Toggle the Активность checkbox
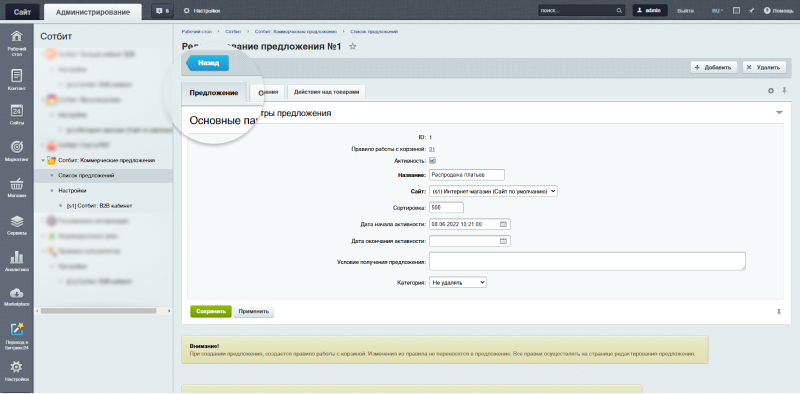The width and height of the screenshot is (800, 394). [x=432, y=161]
